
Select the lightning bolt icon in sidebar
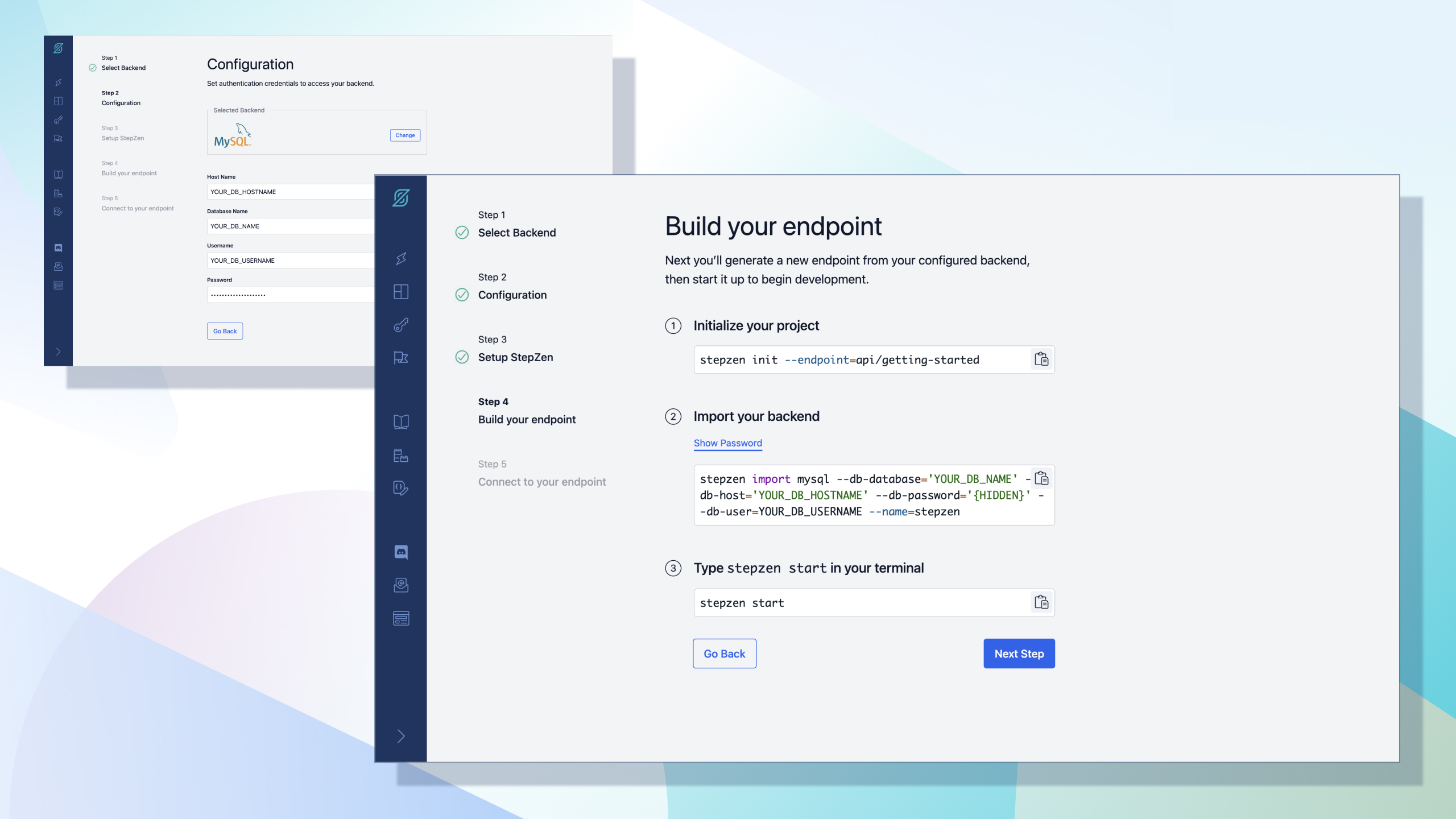point(401,259)
